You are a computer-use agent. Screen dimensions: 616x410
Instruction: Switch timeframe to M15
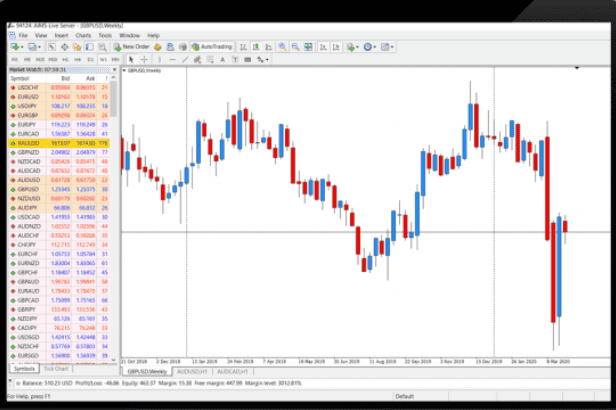[40, 59]
